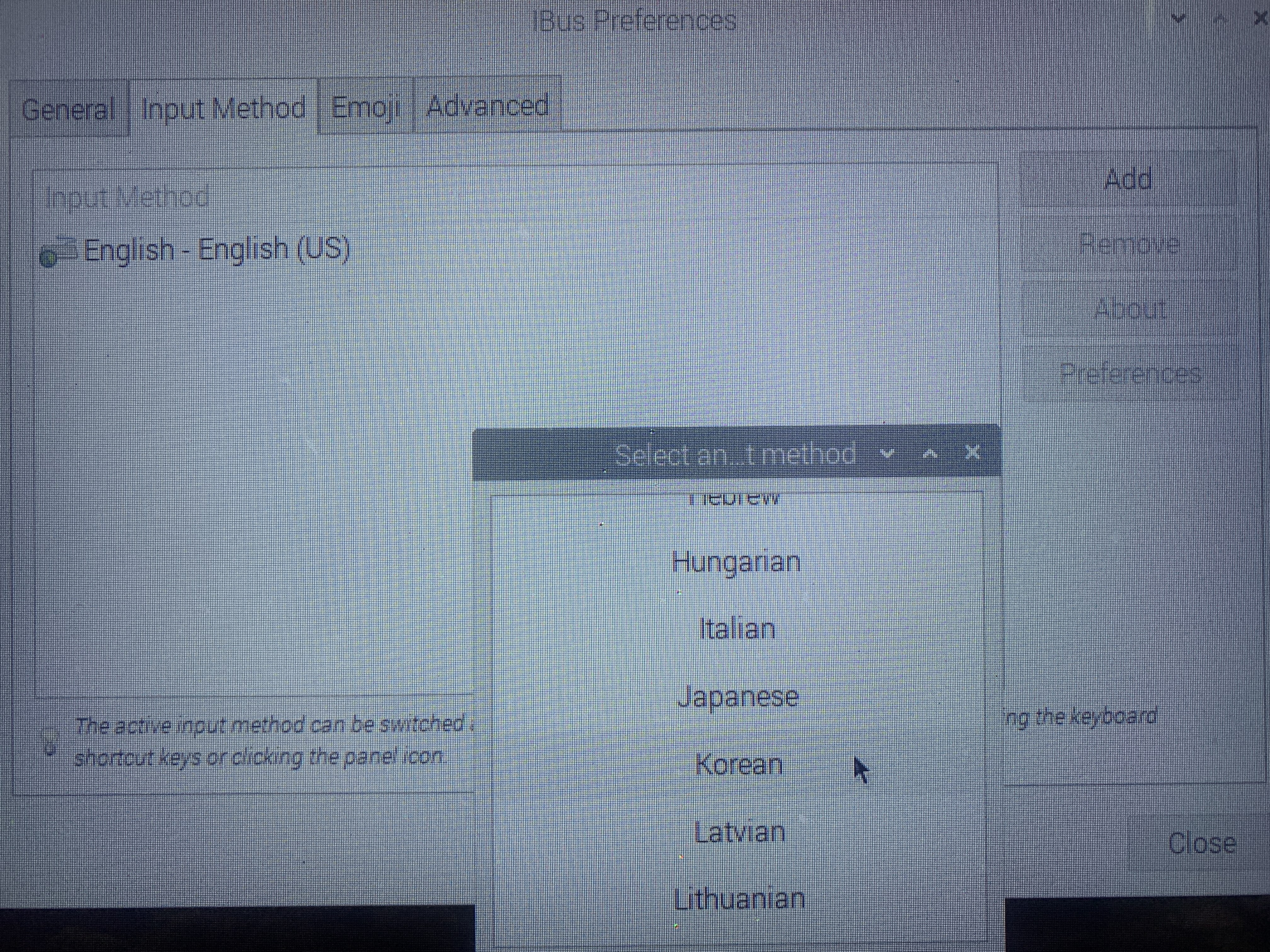The image size is (1270, 952).
Task: Maximize the Select an input method dialog
Action: pyautogui.click(x=930, y=454)
